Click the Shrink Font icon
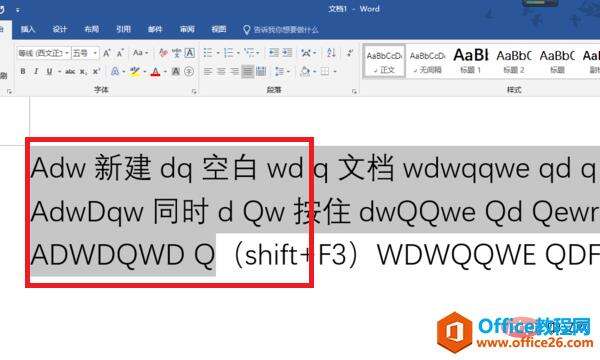600x360 pixels. (120, 53)
